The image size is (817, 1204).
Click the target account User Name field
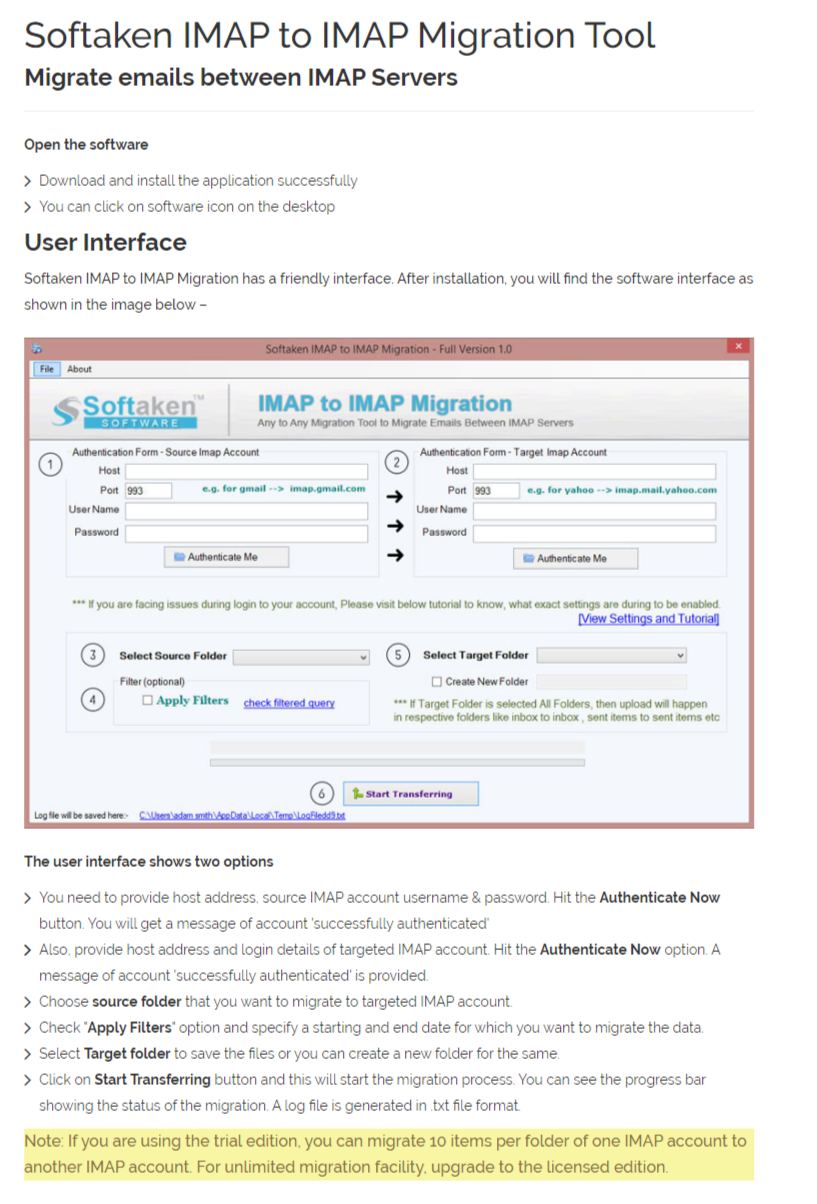tap(594, 511)
